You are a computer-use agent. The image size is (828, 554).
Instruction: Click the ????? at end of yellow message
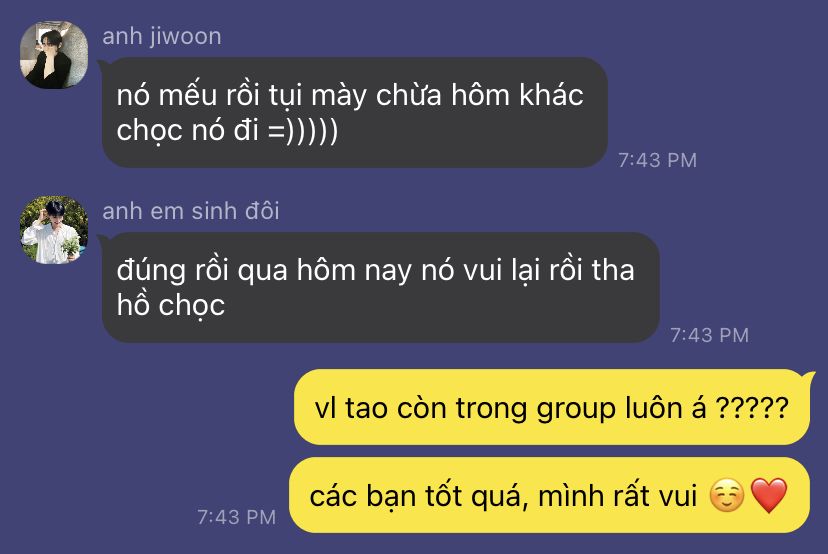pyautogui.click(x=752, y=408)
